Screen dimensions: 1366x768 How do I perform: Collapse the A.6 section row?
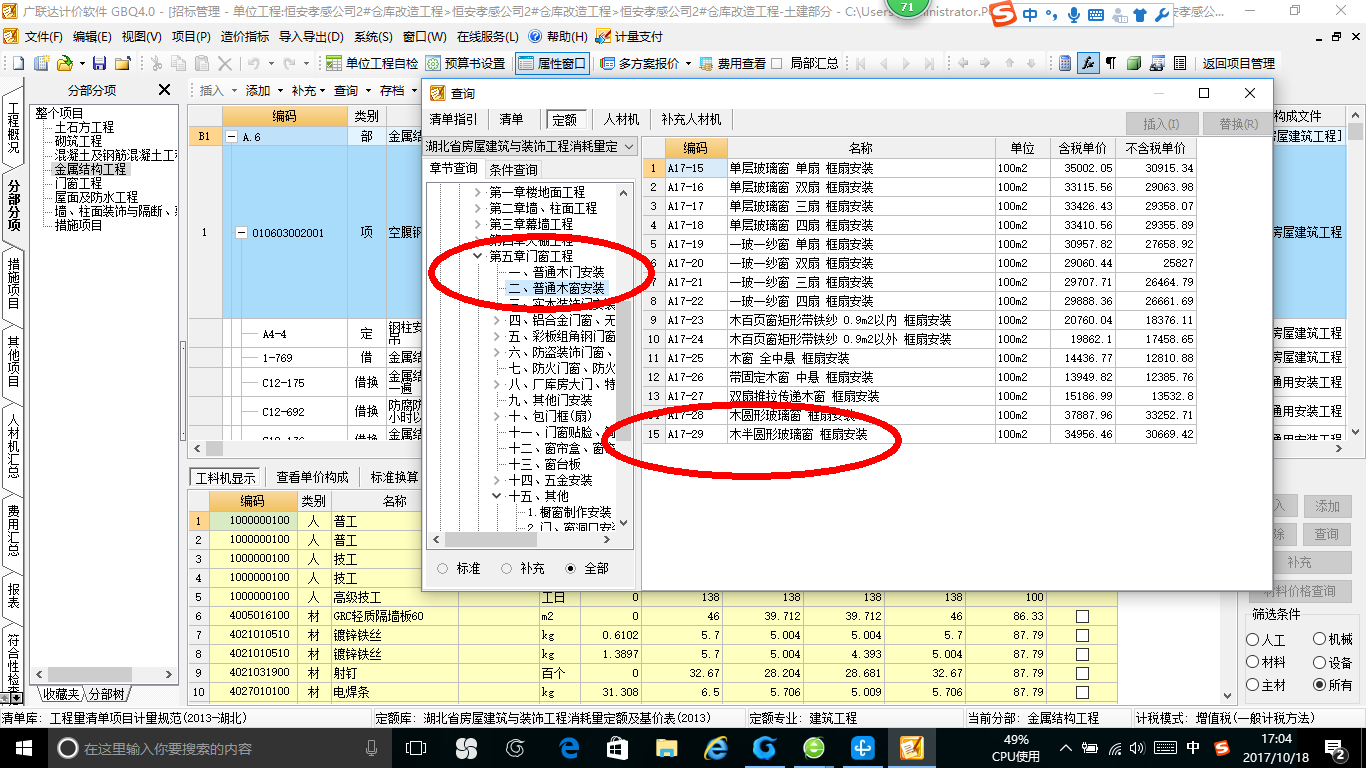(x=232, y=137)
